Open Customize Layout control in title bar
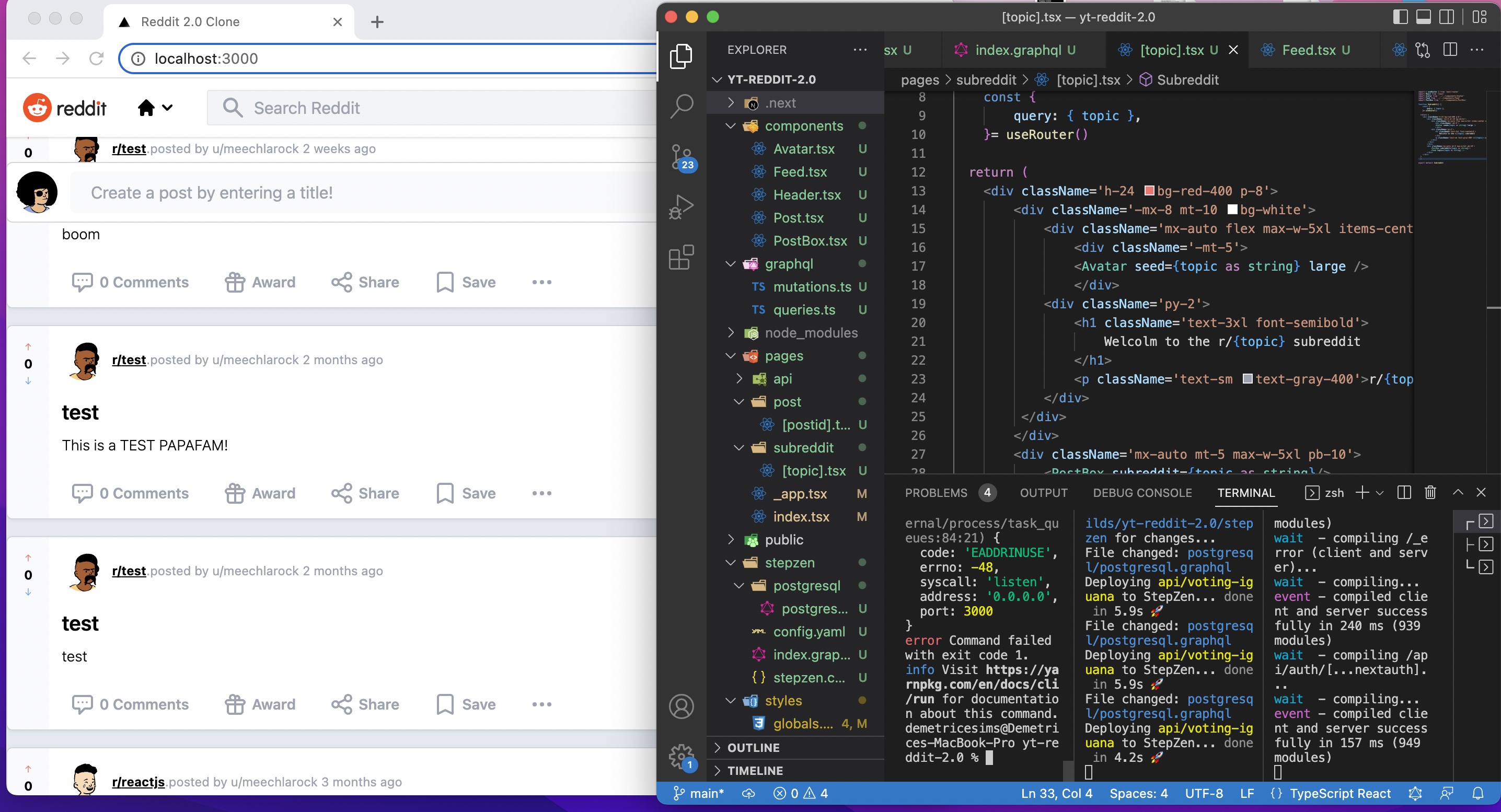Screen dimensions: 1501x812 click(1480, 17)
